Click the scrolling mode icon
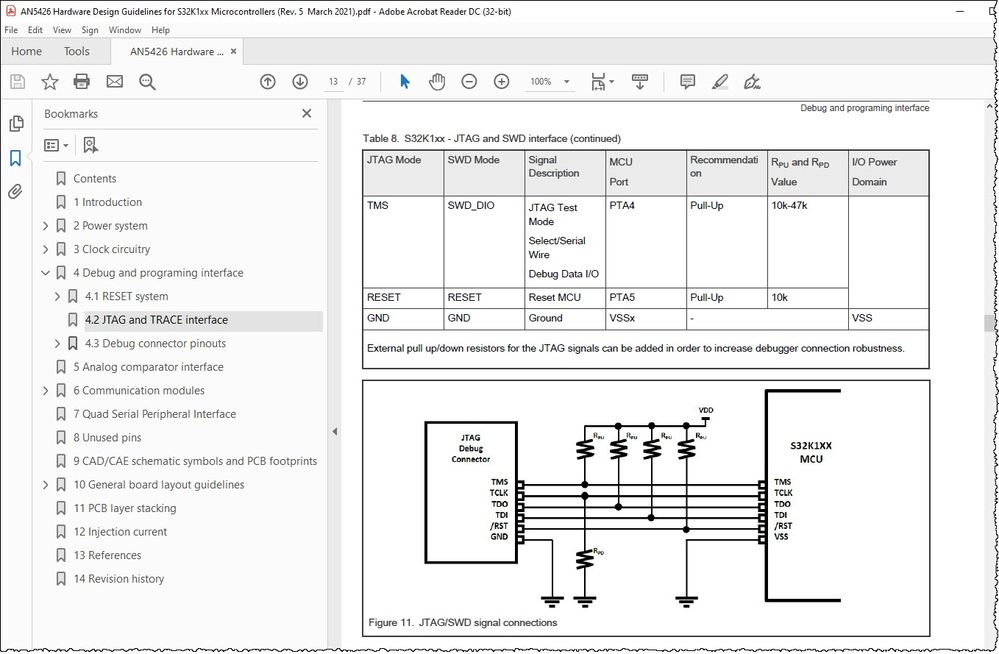The image size is (999, 654). click(640, 82)
